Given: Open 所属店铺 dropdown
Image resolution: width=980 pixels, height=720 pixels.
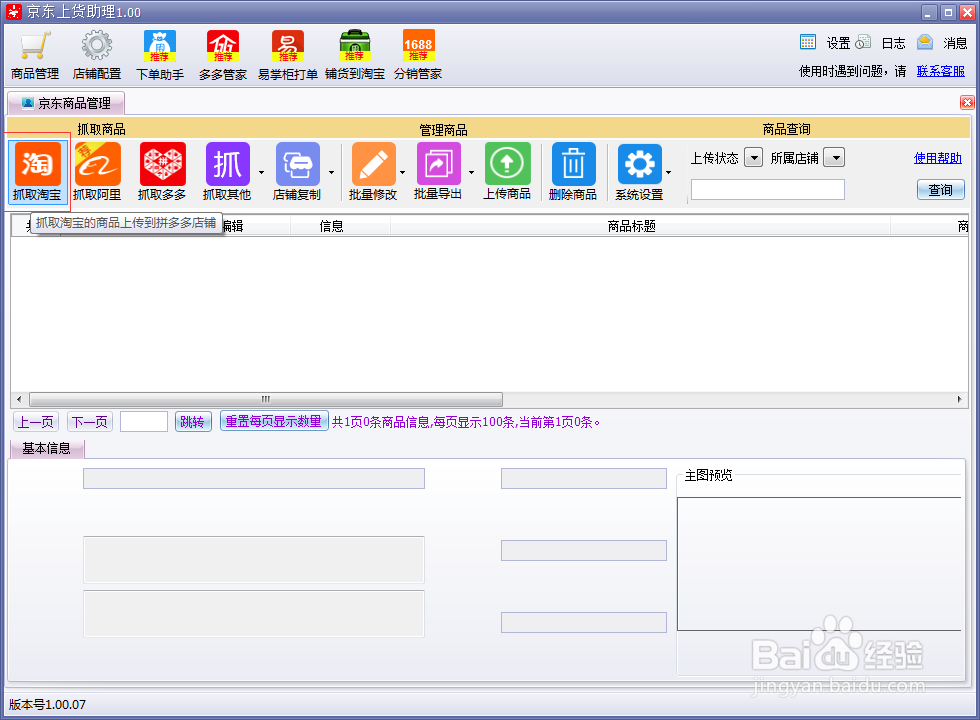Looking at the screenshot, I should click(834, 158).
